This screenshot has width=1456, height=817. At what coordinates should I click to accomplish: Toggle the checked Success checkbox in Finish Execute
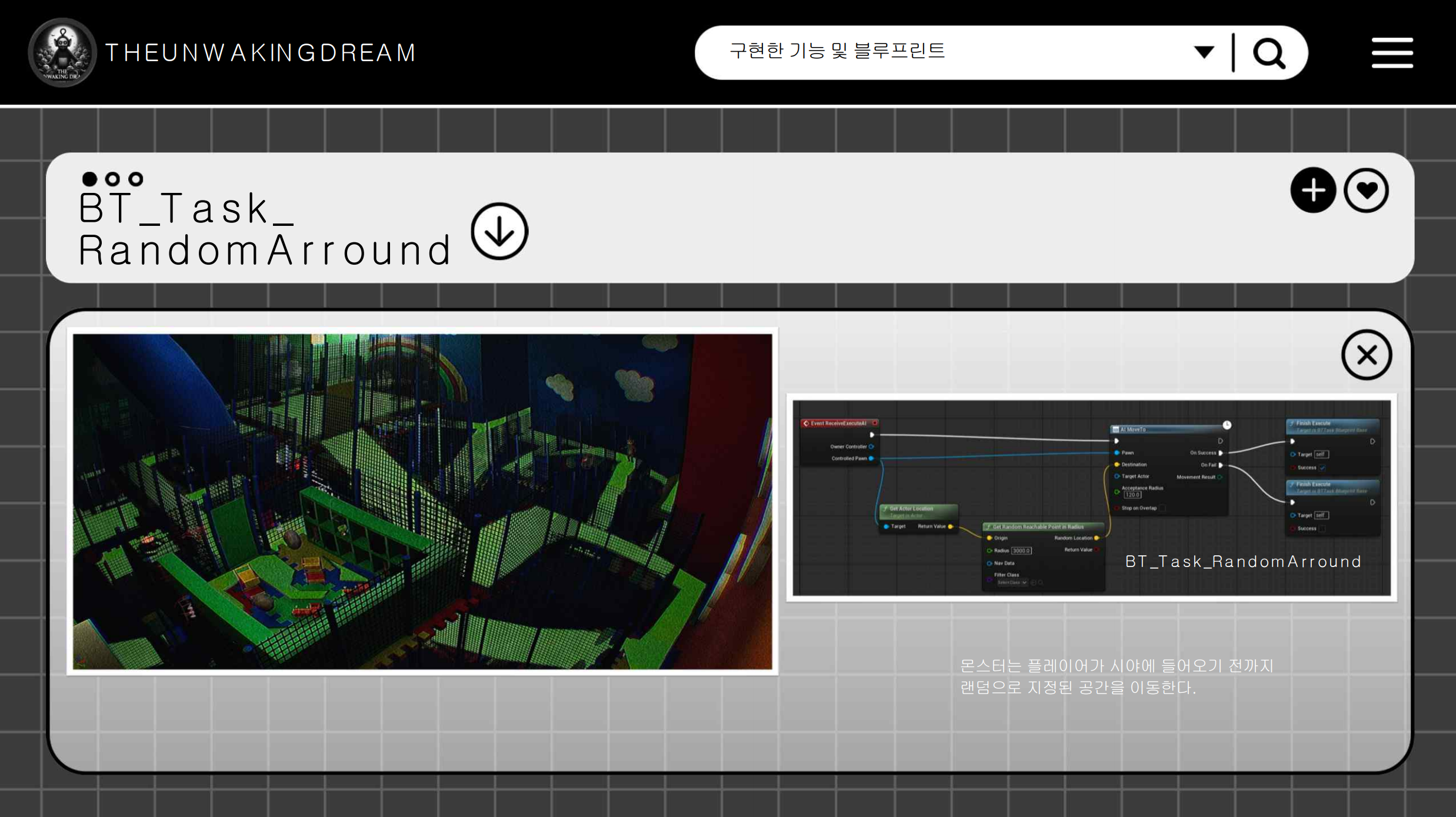pos(1322,468)
